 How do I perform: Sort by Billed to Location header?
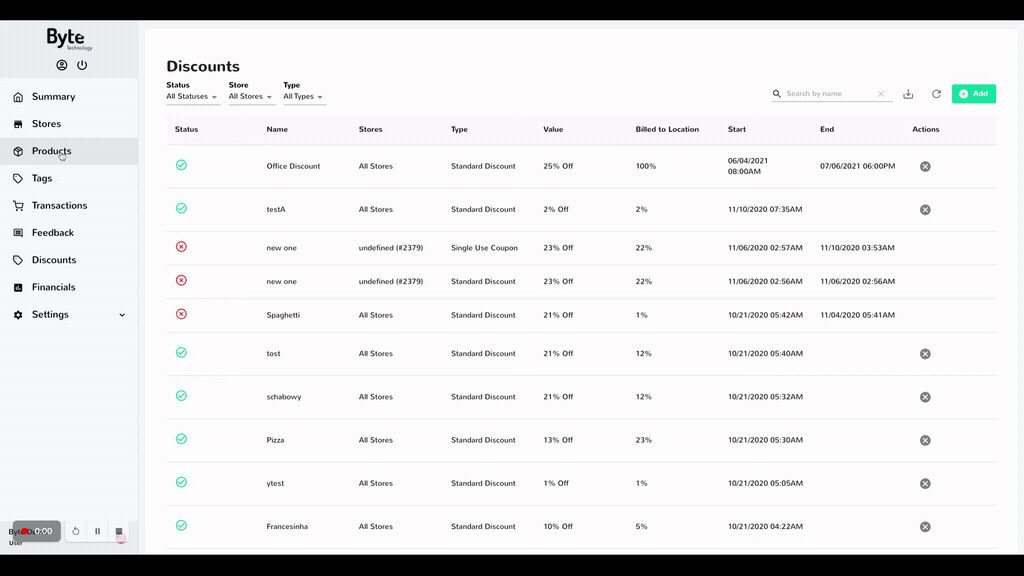pyautogui.click(x=667, y=129)
